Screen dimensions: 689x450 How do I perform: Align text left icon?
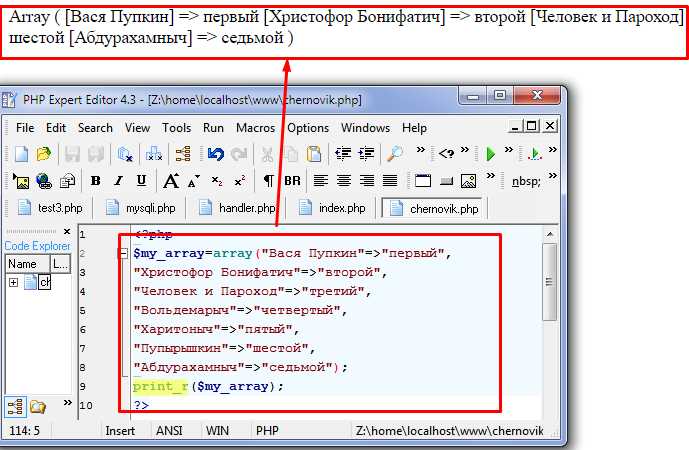(x=320, y=181)
